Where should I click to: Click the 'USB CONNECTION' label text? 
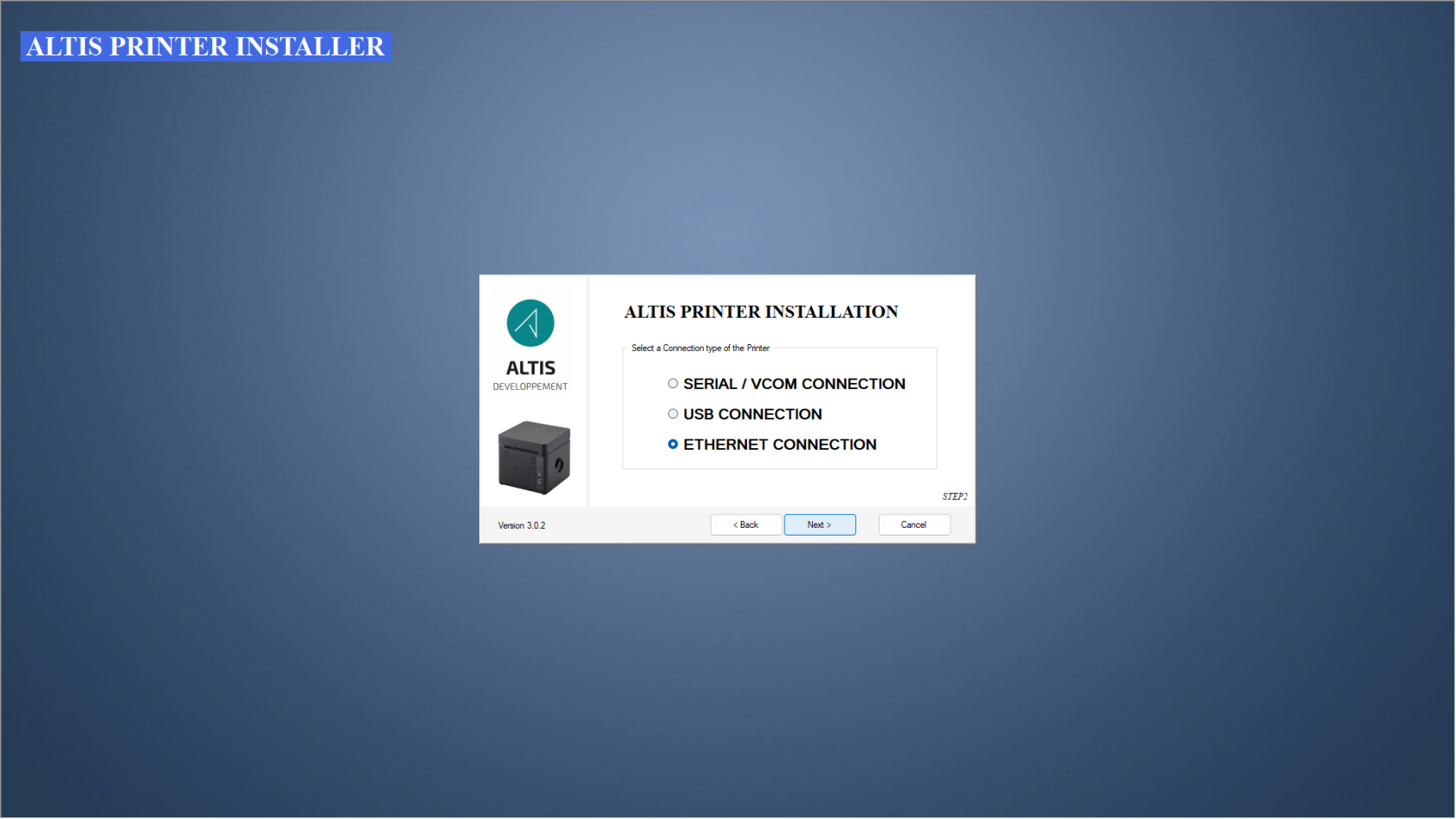pos(752,414)
